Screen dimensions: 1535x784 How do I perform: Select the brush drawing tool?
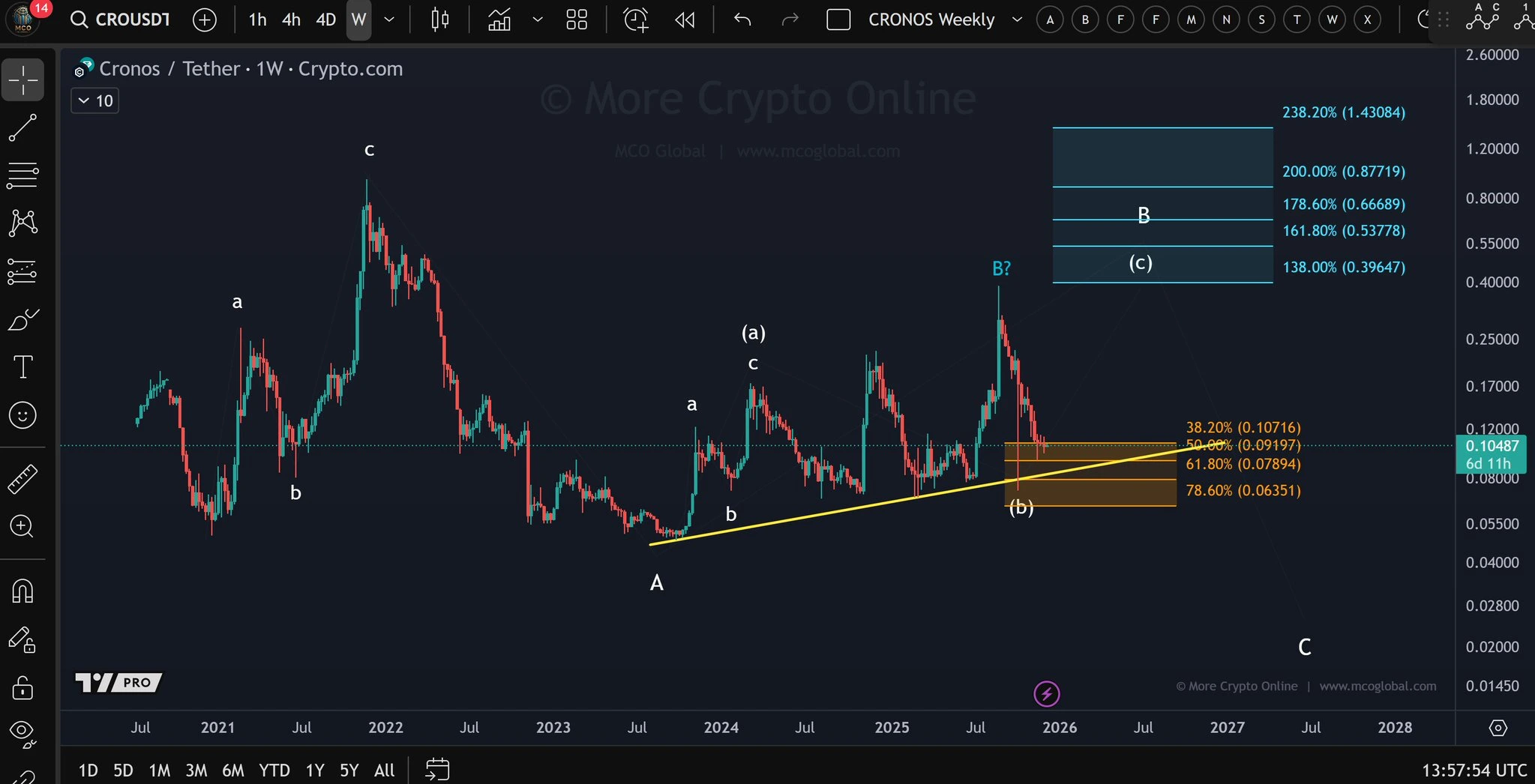click(x=23, y=319)
